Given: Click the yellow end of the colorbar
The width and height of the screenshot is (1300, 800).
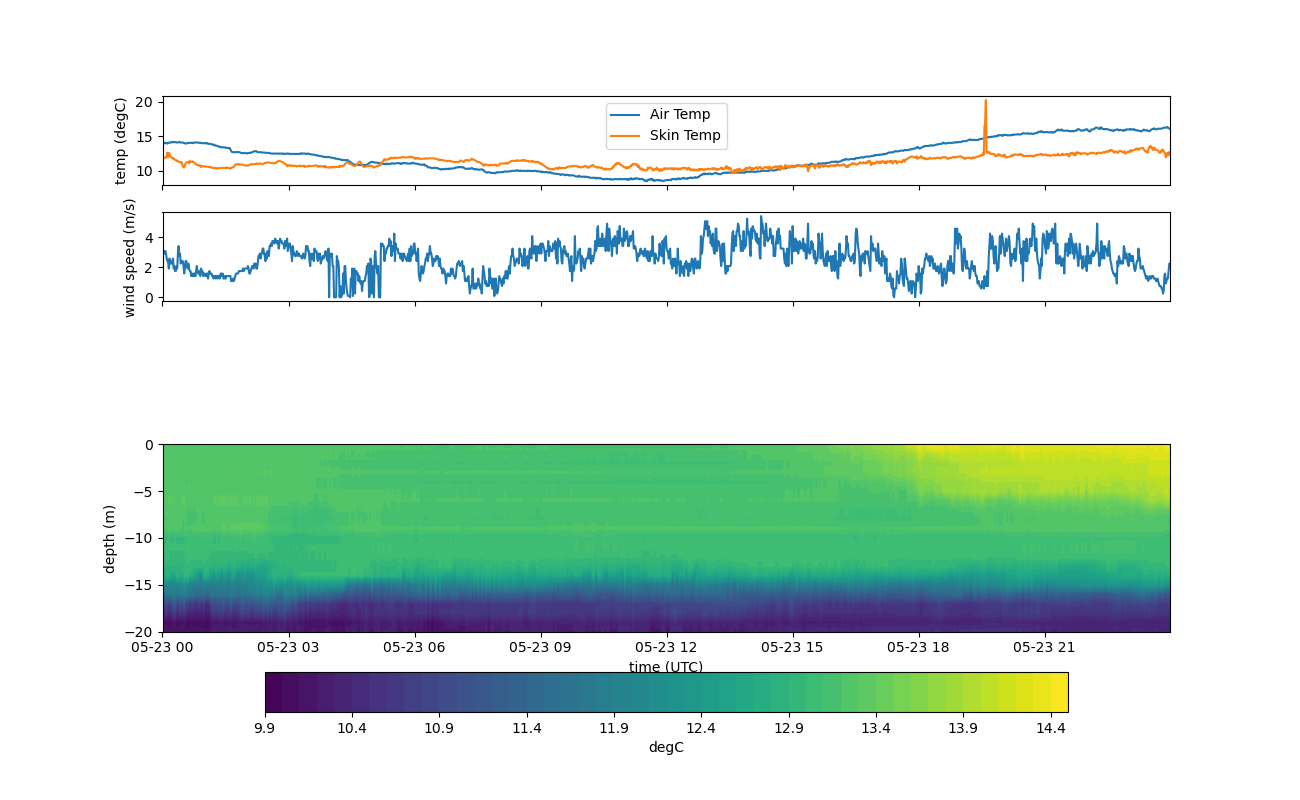Looking at the screenshot, I should (1055, 692).
